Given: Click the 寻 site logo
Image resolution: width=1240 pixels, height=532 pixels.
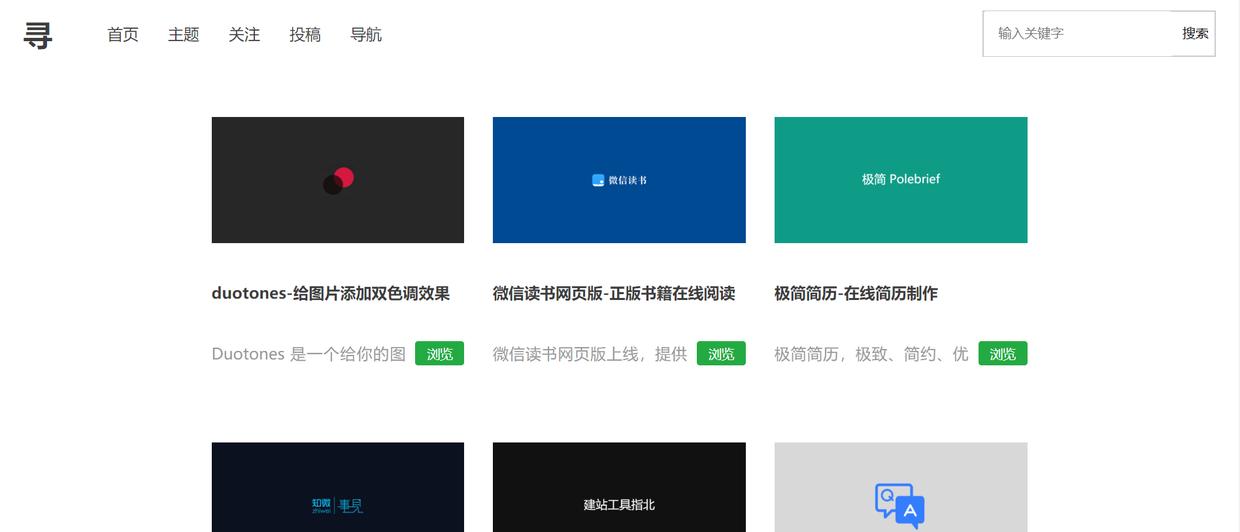Looking at the screenshot, I should tap(38, 36).
